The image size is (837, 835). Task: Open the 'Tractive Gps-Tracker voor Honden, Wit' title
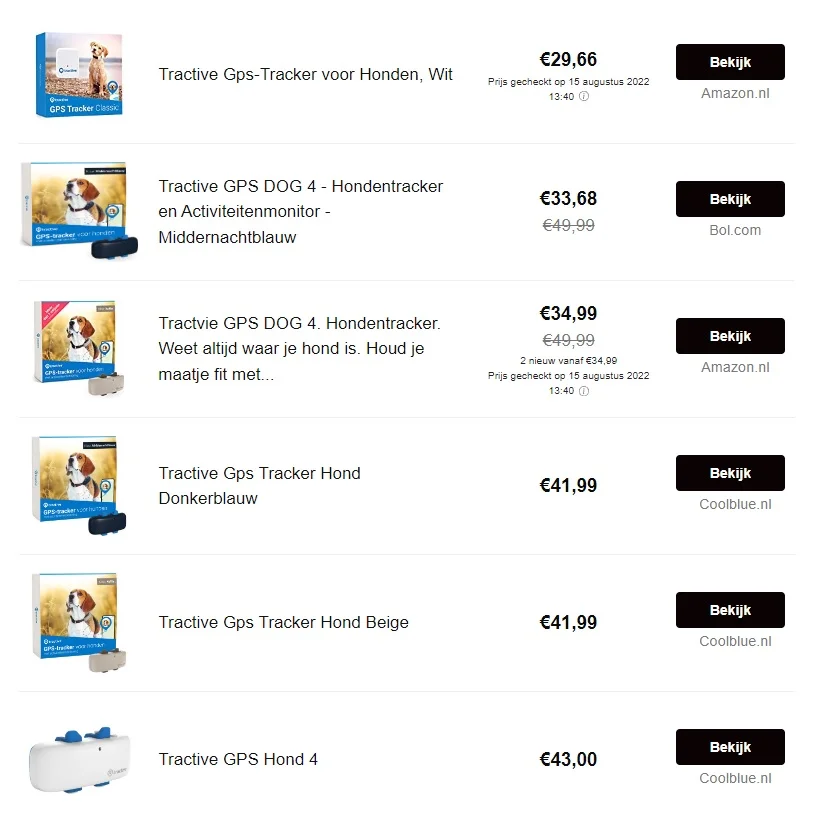[x=305, y=75]
